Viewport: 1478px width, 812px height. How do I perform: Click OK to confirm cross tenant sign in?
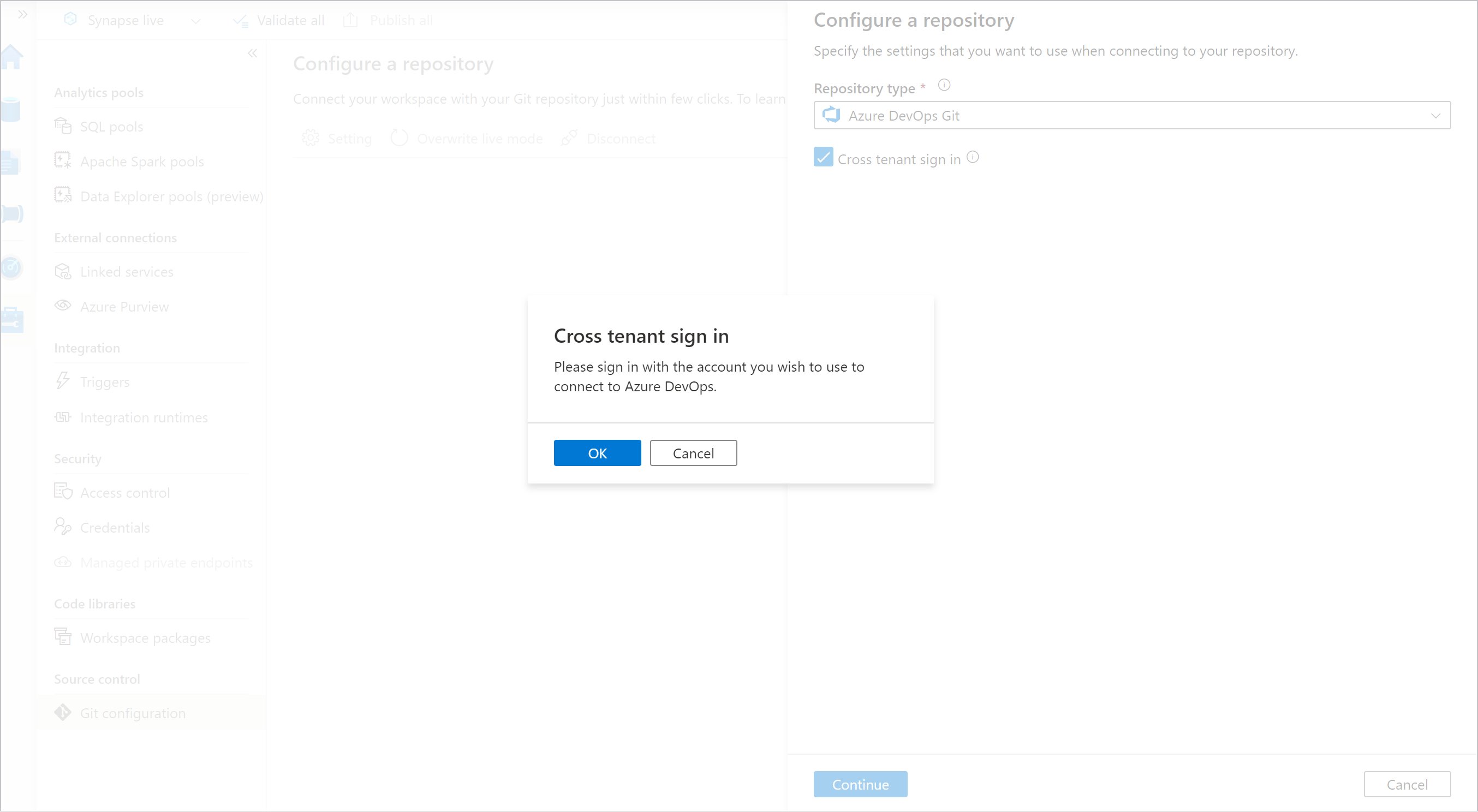click(597, 452)
